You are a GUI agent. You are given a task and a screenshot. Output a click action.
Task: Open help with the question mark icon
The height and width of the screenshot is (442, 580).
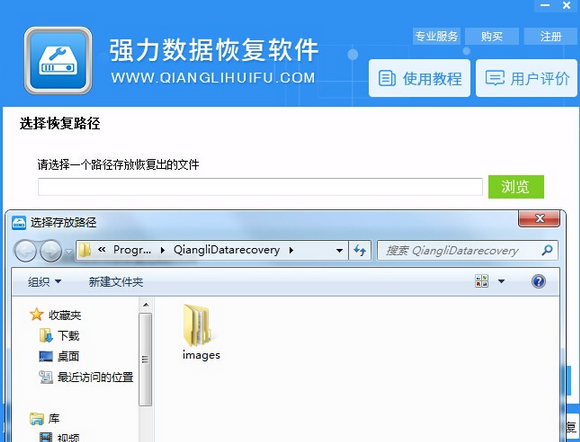click(539, 281)
